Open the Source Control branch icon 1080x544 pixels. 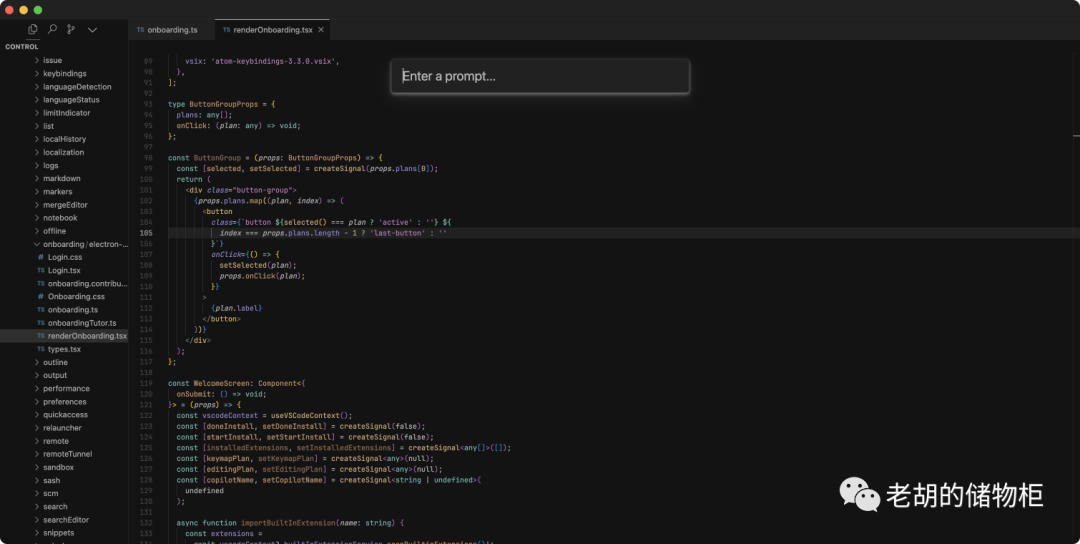[x=71, y=29]
